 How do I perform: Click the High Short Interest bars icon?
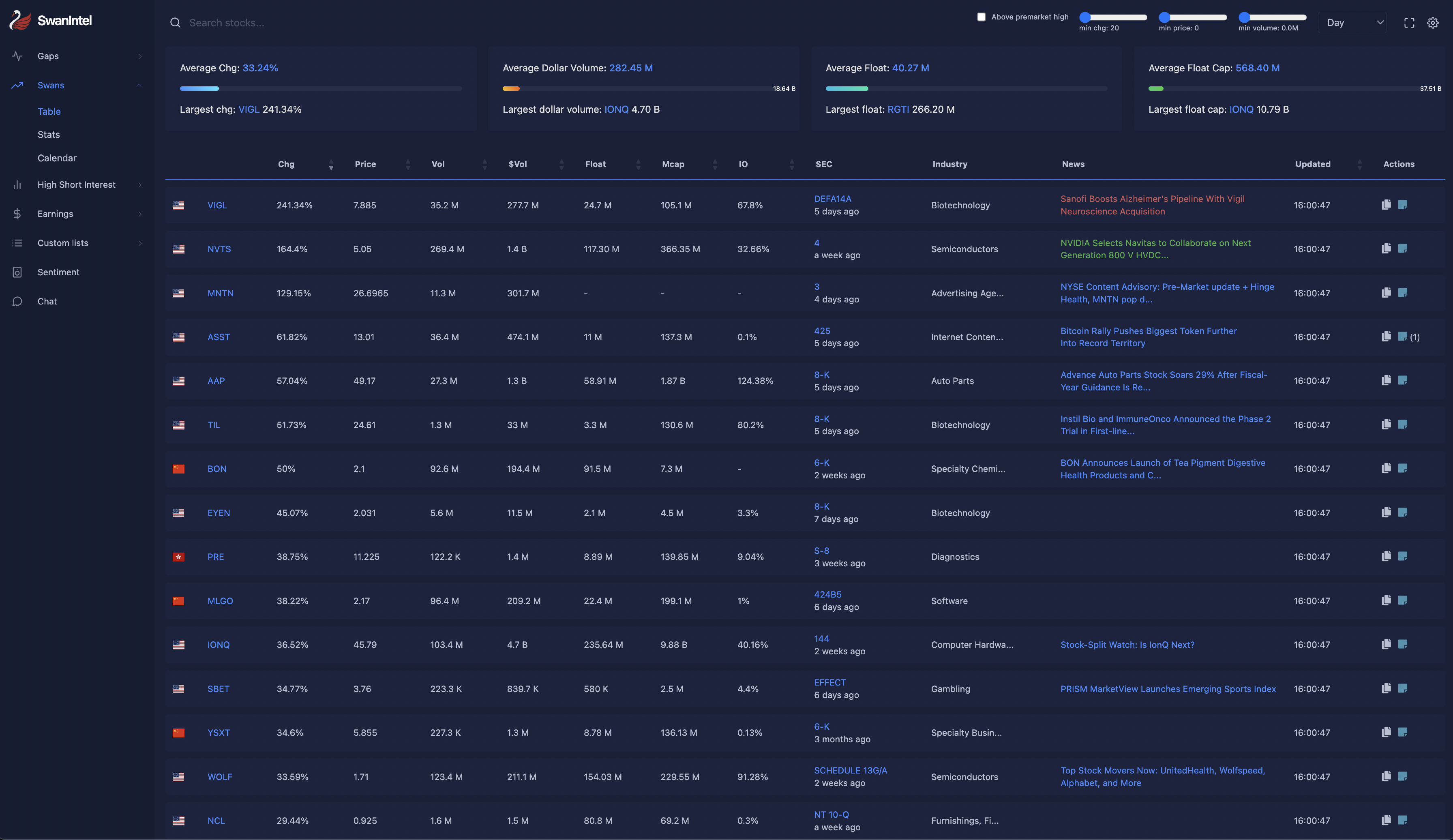coord(17,184)
